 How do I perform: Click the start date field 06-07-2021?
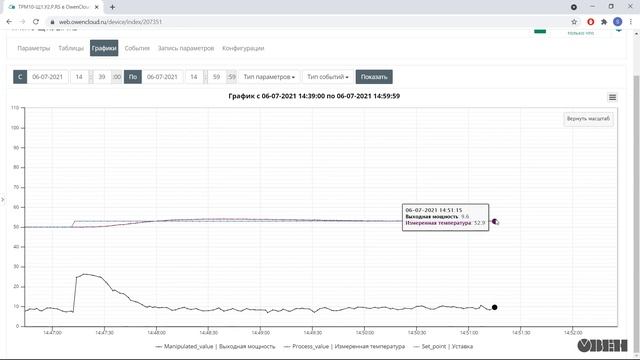[47, 77]
